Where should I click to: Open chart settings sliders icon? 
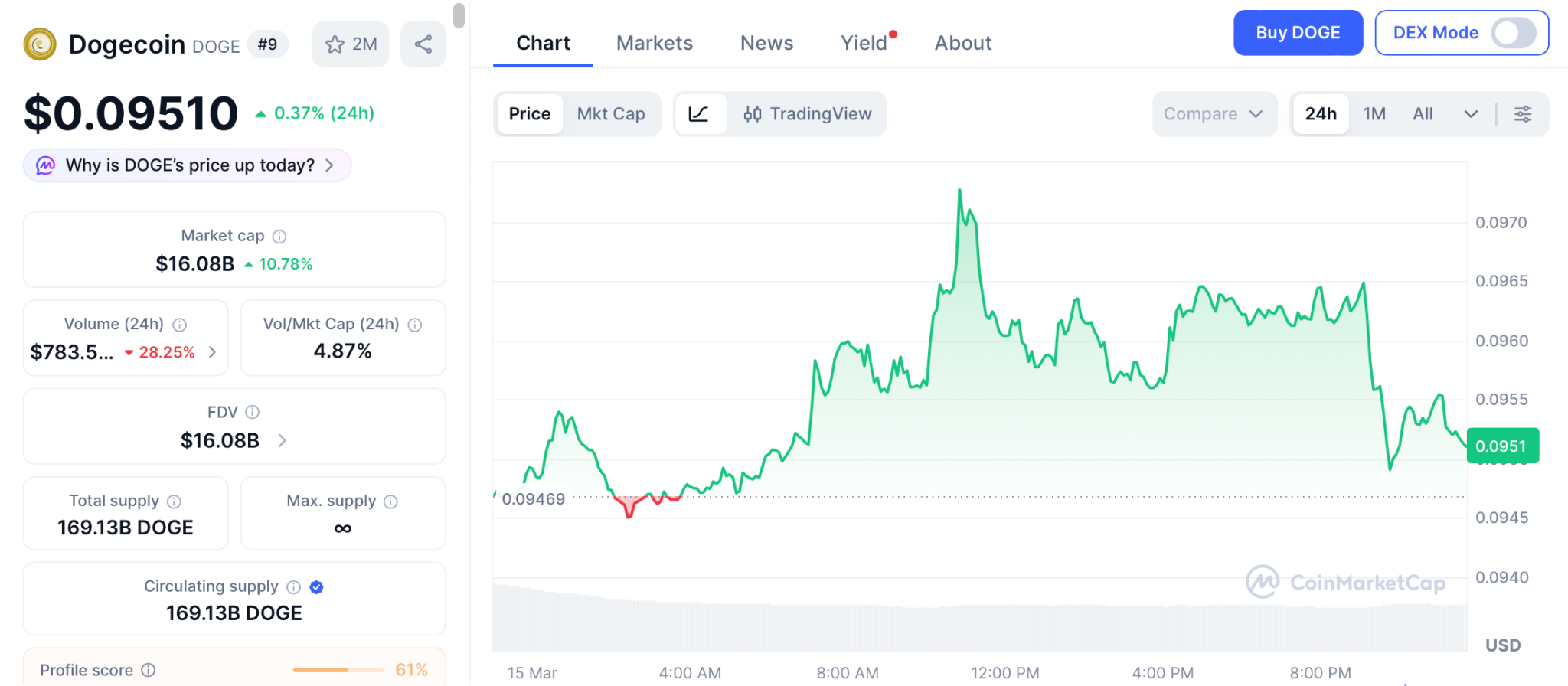1523,114
